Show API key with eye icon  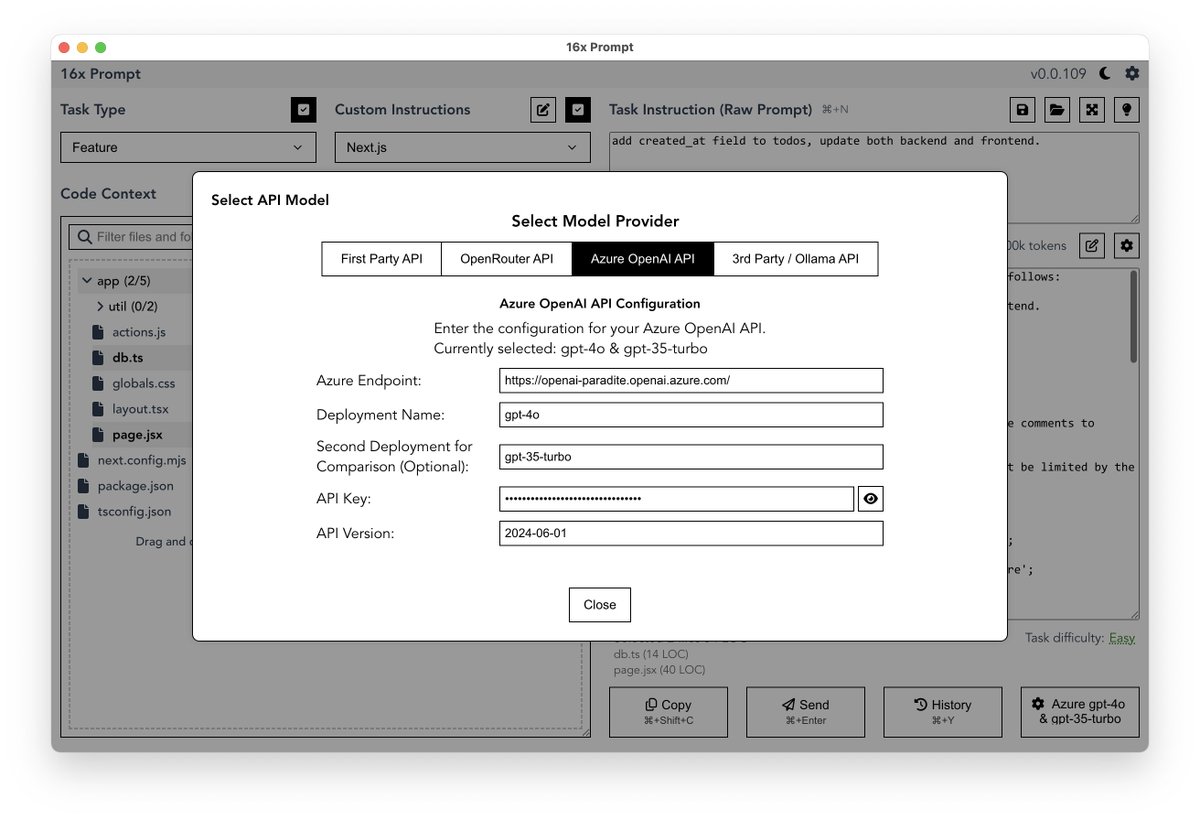[871, 499]
